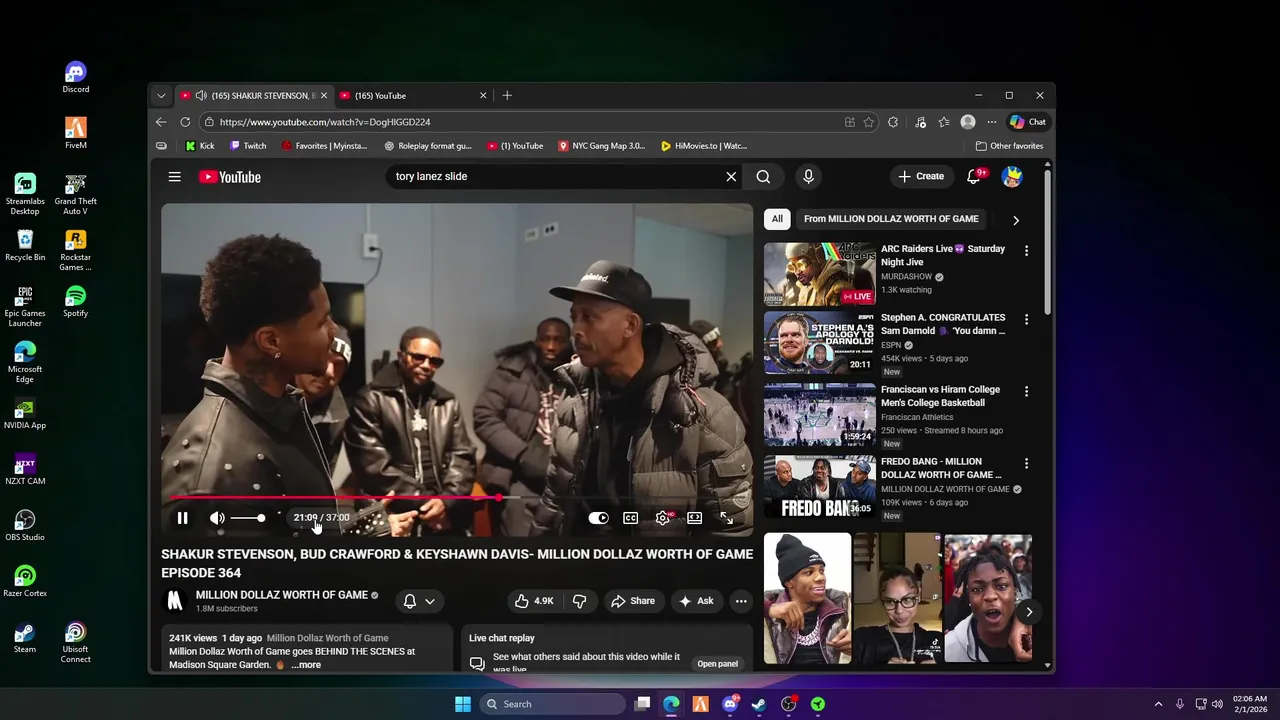
Task: Mute the video volume speaker icon
Action: 217,518
